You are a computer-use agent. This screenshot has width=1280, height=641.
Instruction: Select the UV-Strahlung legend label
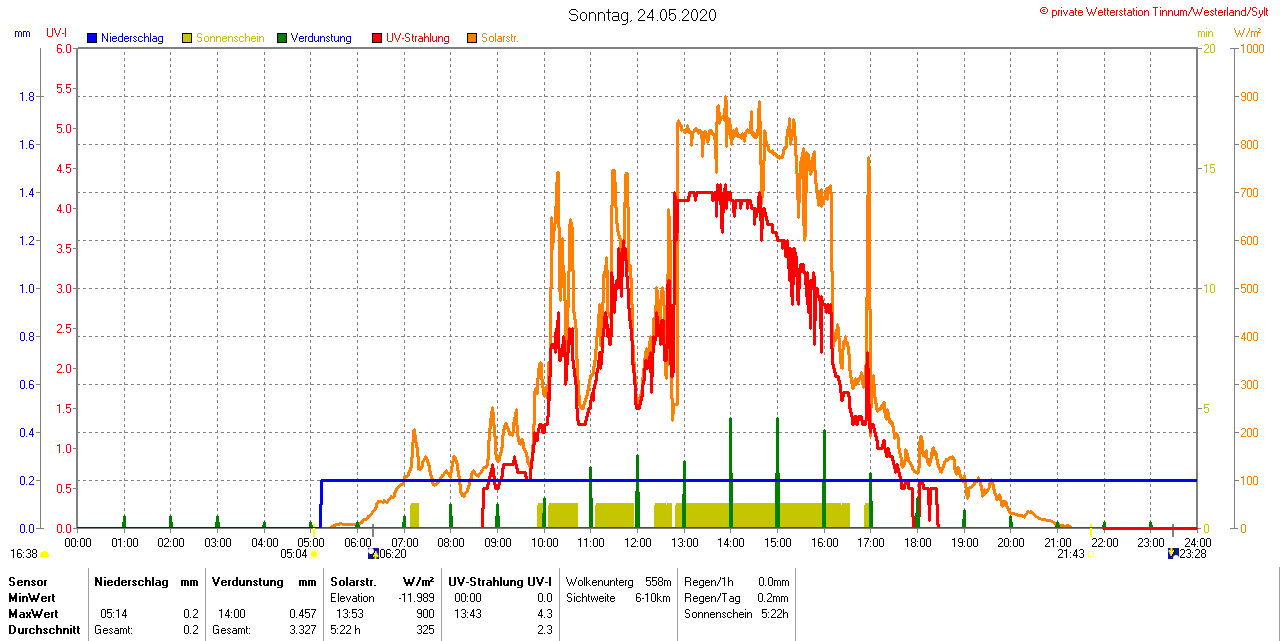click(x=418, y=38)
